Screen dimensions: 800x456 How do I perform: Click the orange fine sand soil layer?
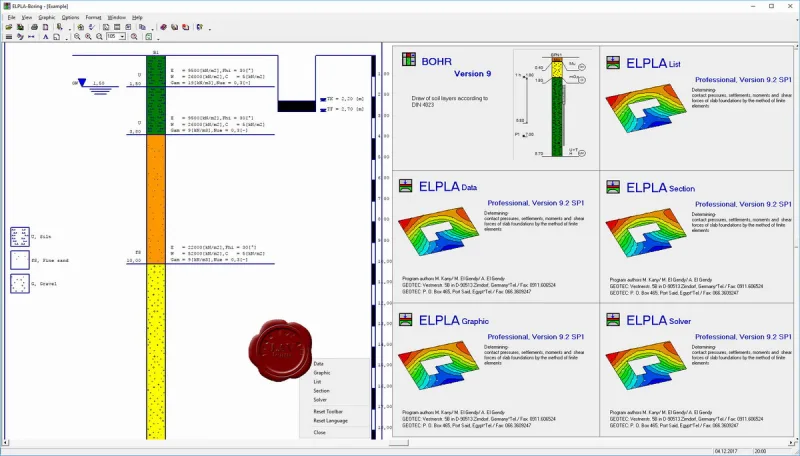pyautogui.click(x=156, y=199)
